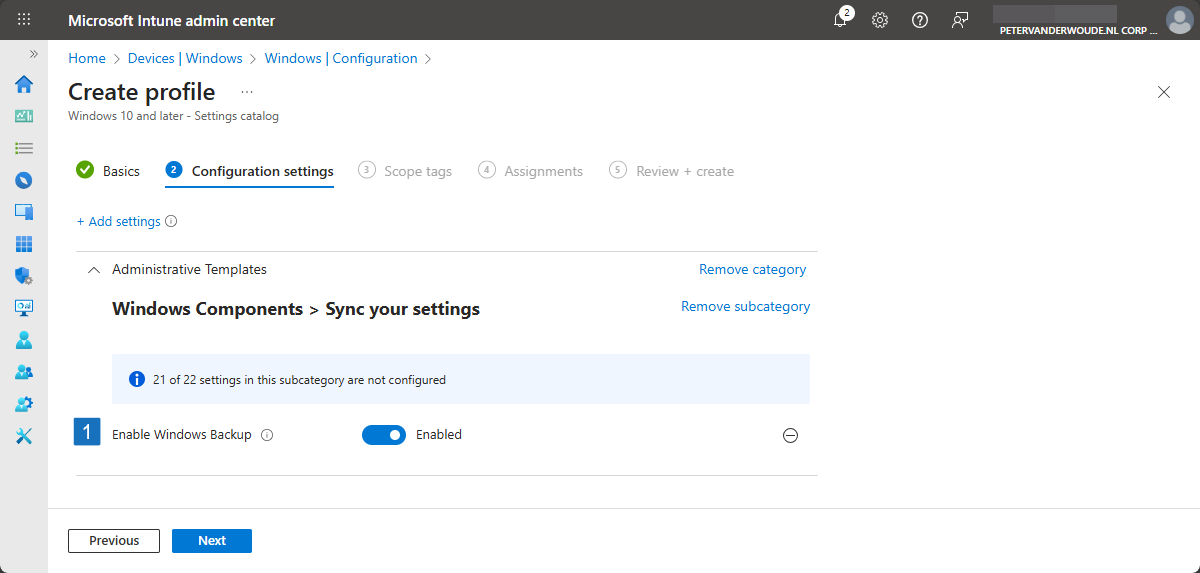
Task: Click the Add settings link
Action: coord(119,222)
